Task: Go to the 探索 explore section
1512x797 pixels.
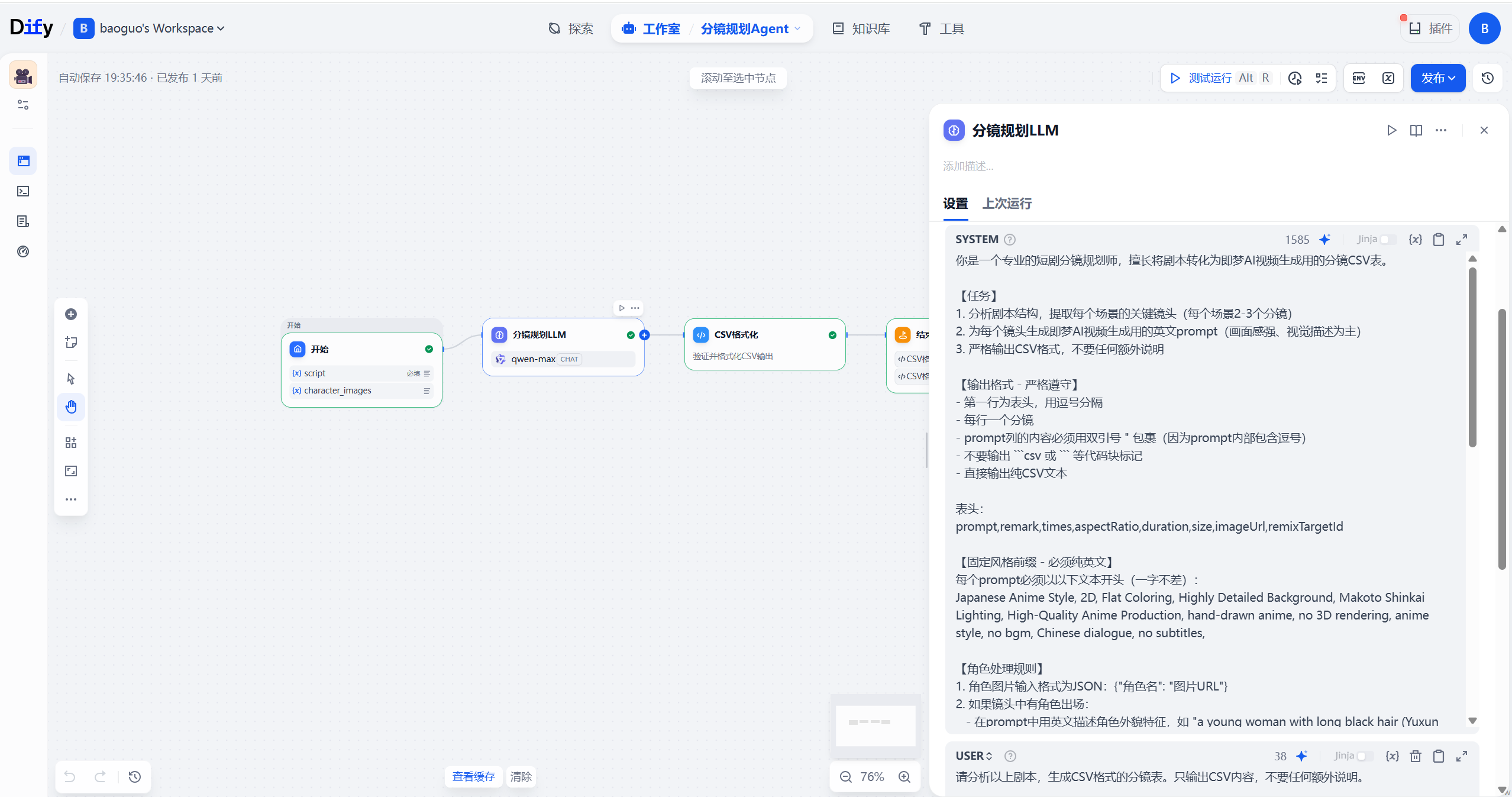Action: 571,28
